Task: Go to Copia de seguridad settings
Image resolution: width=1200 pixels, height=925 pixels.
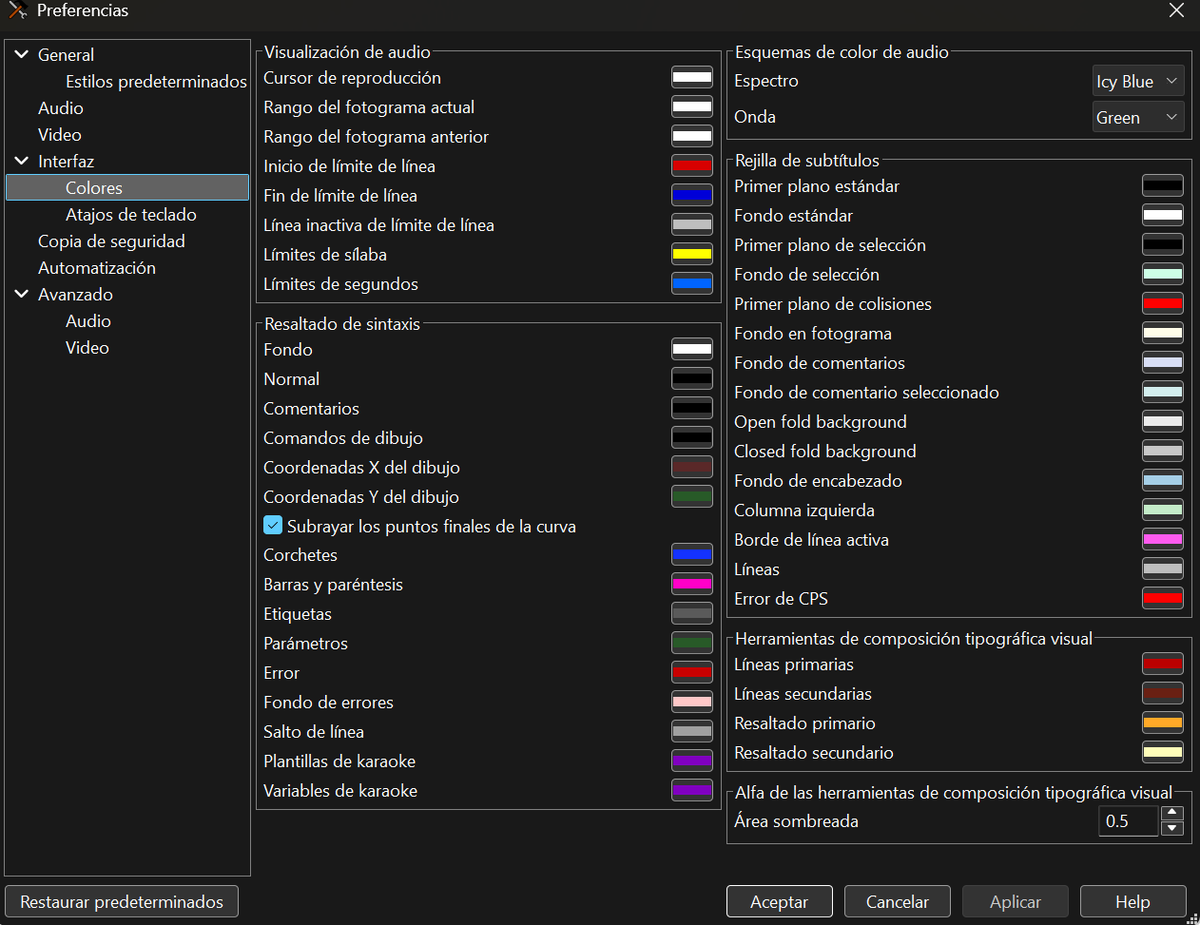Action: click(x=112, y=241)
